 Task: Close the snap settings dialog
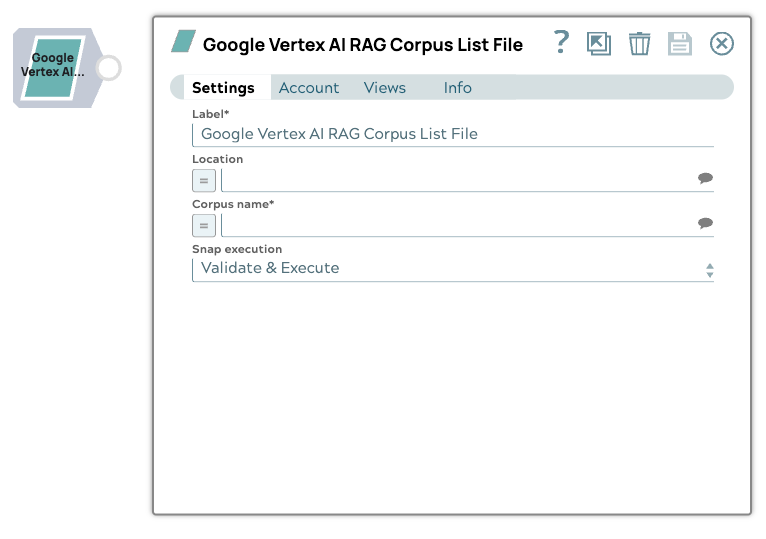[721, 43]
